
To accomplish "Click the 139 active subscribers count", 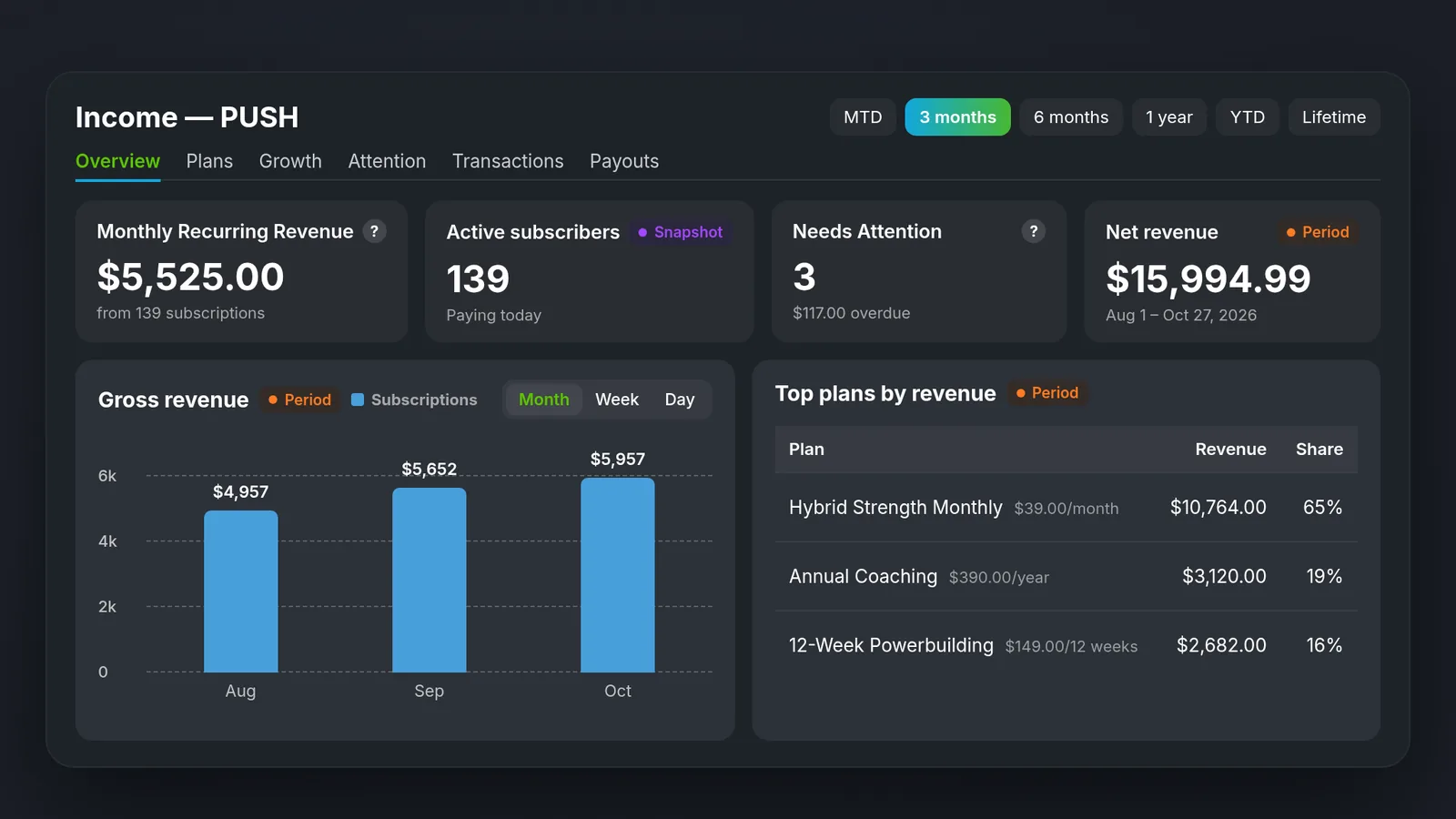I will 478,278.
